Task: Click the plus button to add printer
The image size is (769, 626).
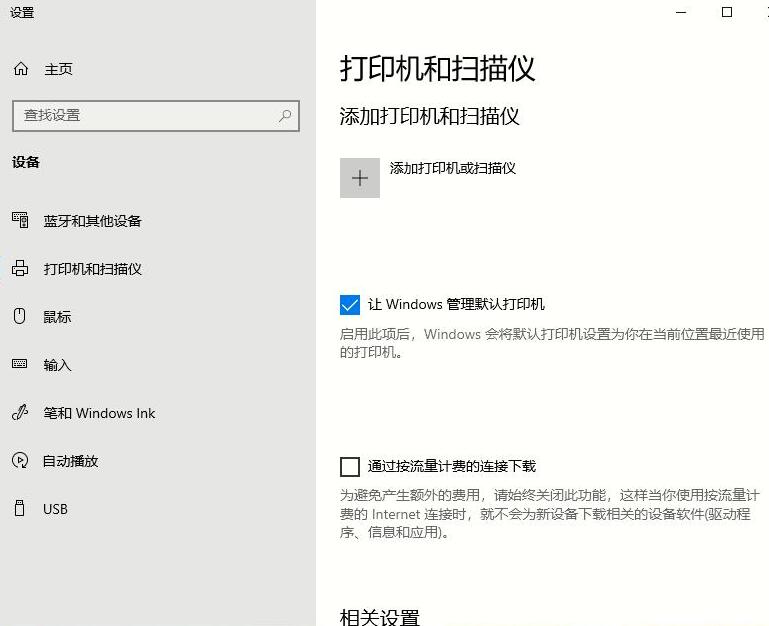Action: [360, 178]
